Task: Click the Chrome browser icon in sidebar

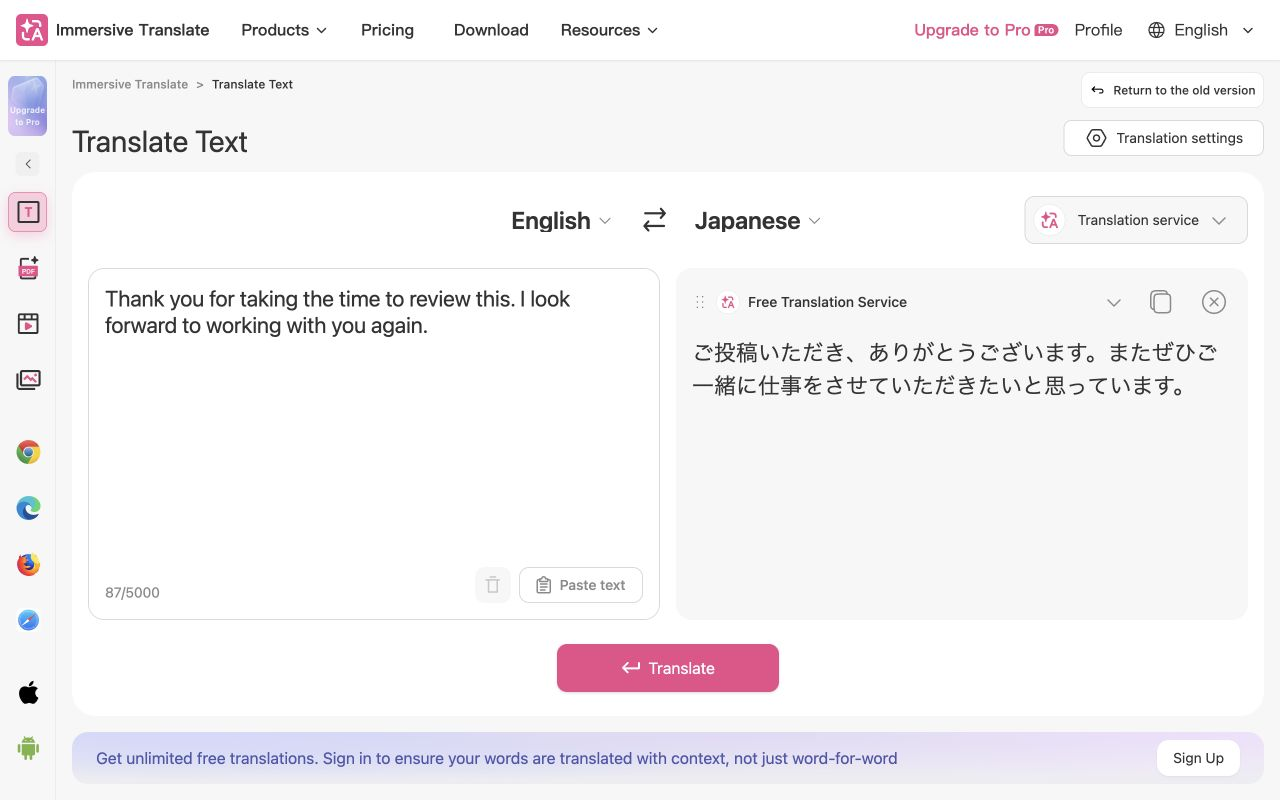Action: coord(28,452)
